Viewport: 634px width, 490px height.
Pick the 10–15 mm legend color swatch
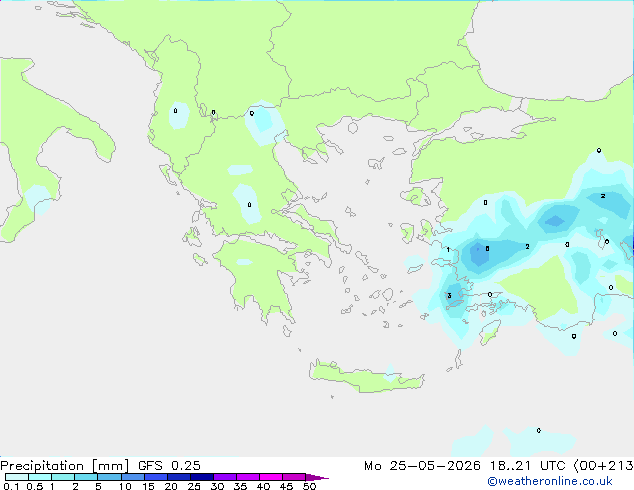pyautogui.click(x=132, y=477)
